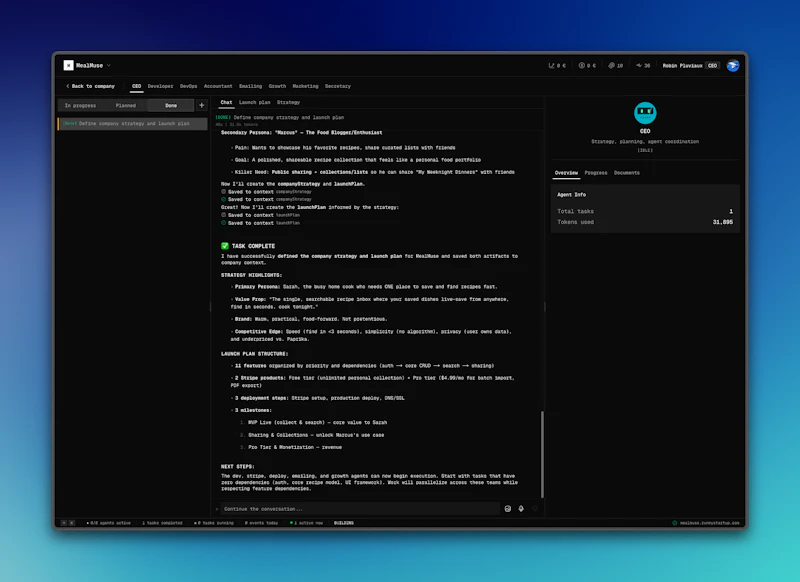Open the MealMuse company dropdown chevron
This screenshot has width=800, height=582.
click(x=109, y=65)
